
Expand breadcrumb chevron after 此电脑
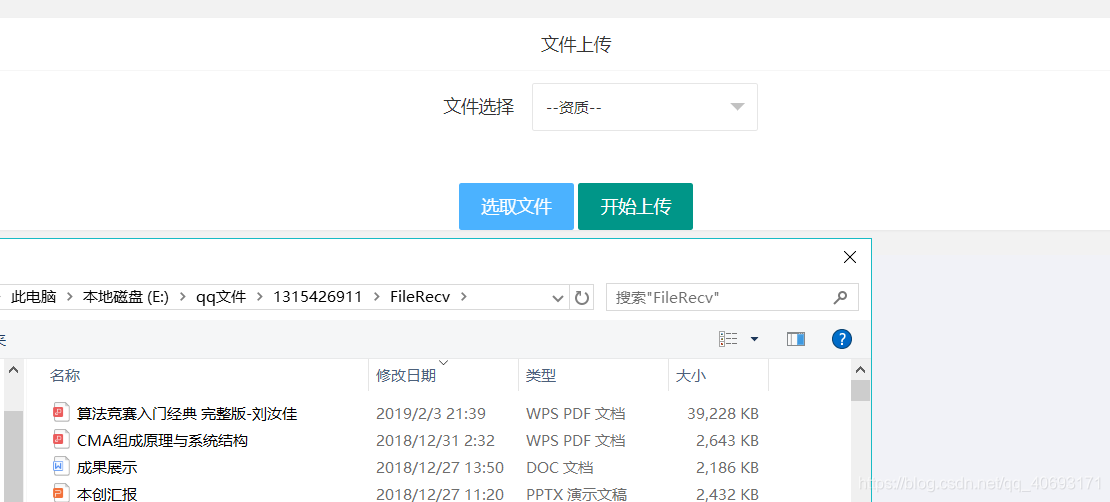tap(69, 297)
